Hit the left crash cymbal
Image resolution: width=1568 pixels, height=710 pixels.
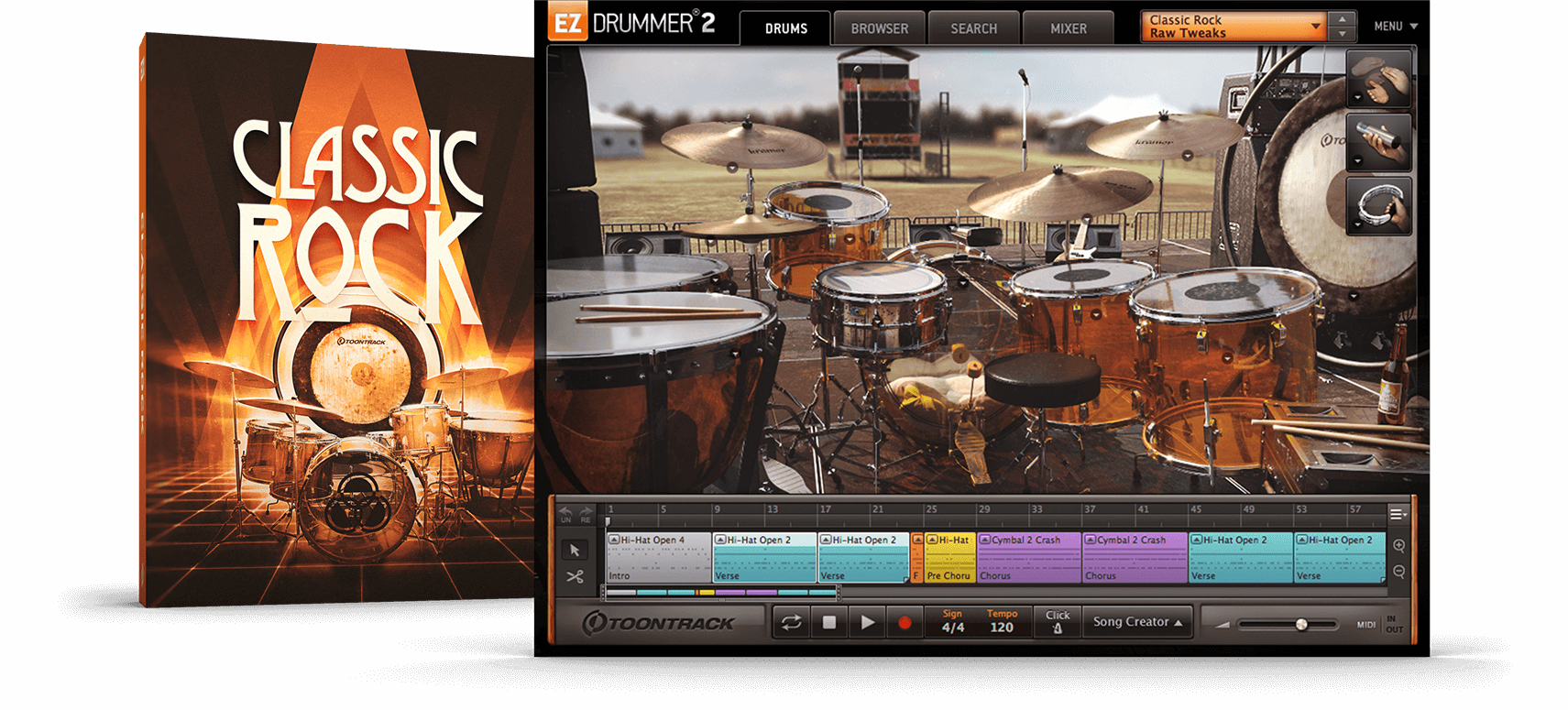point(744,144)
